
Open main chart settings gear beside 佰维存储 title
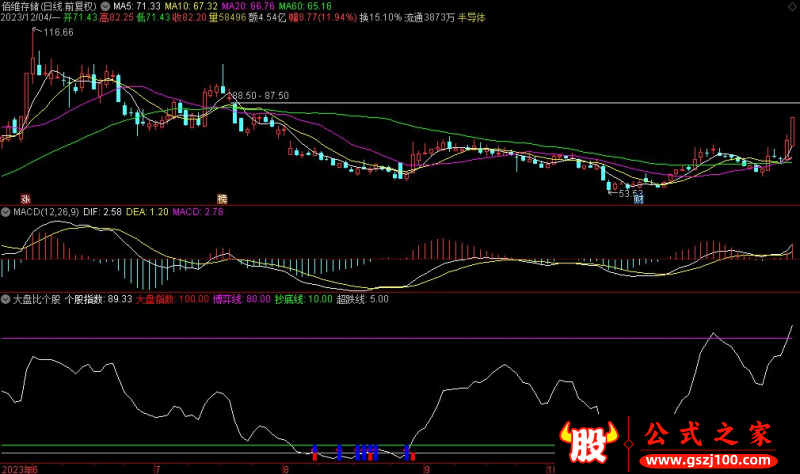coord(105,5)
